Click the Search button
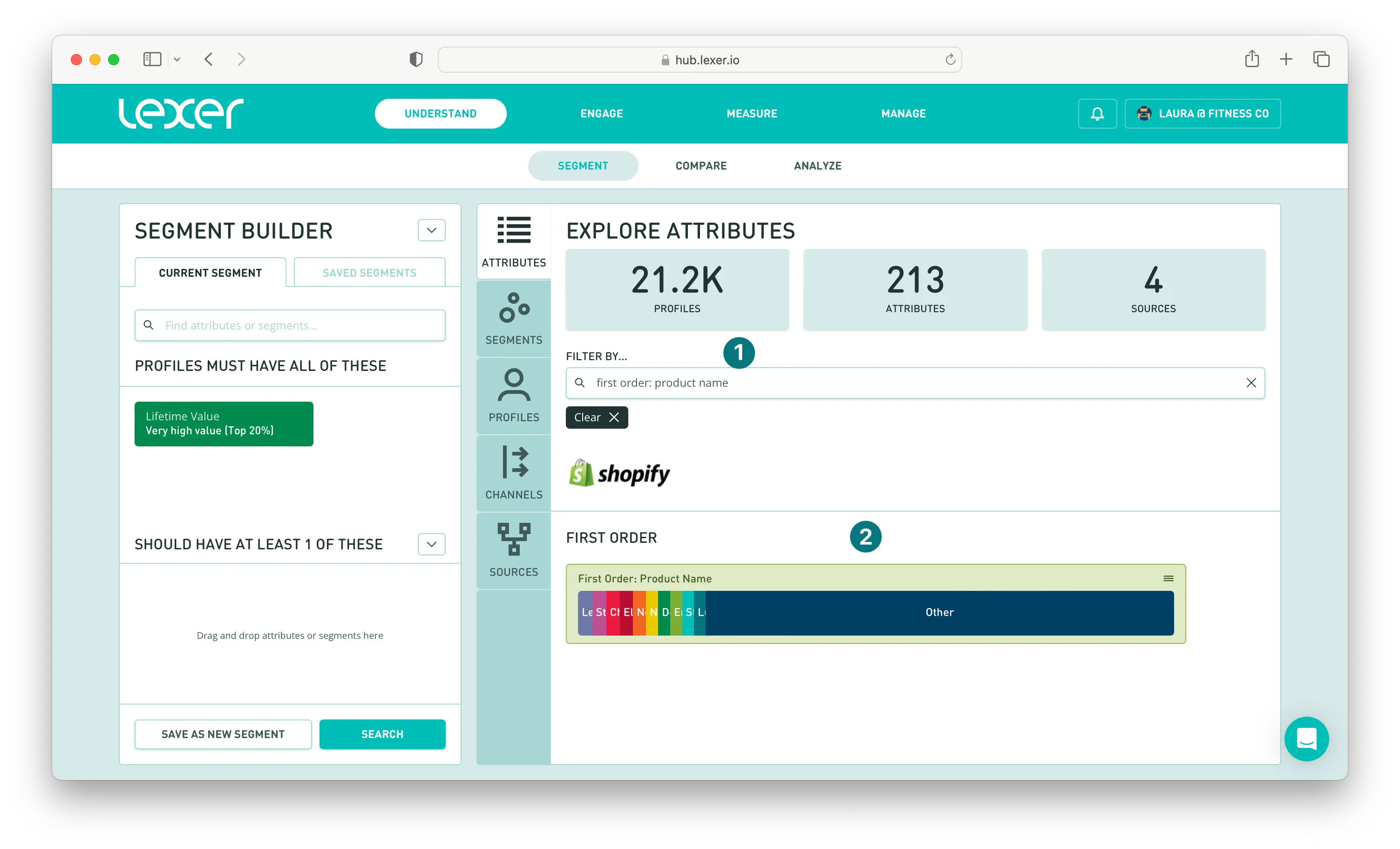Viewport: 1400px width, 849px height. [x=382, y=734]
